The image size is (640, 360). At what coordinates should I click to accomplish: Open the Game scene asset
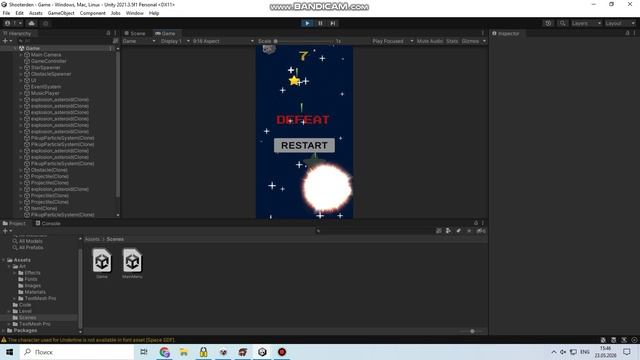102,264
